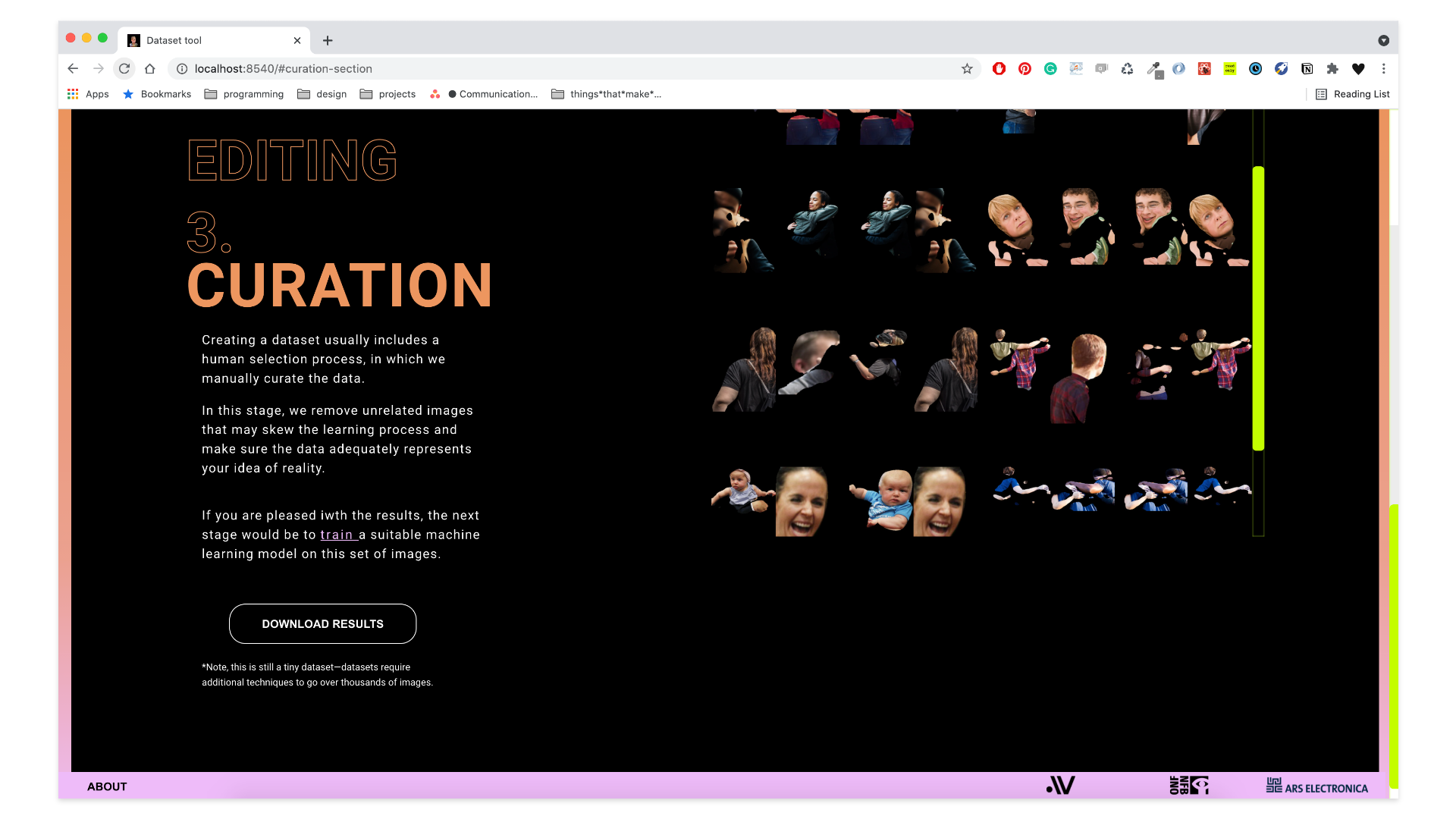Open the eyedropper color picker extension
The image size is (1456, 819).
[1153, 69]
